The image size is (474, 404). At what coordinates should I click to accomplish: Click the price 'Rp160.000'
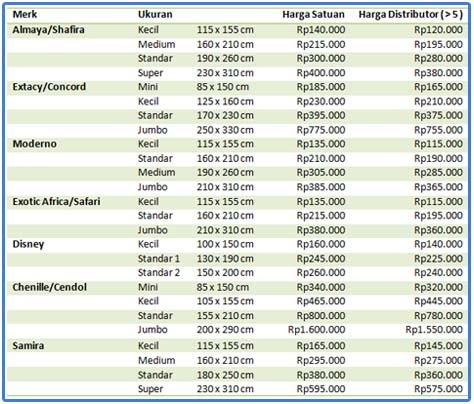coord(321,244)
